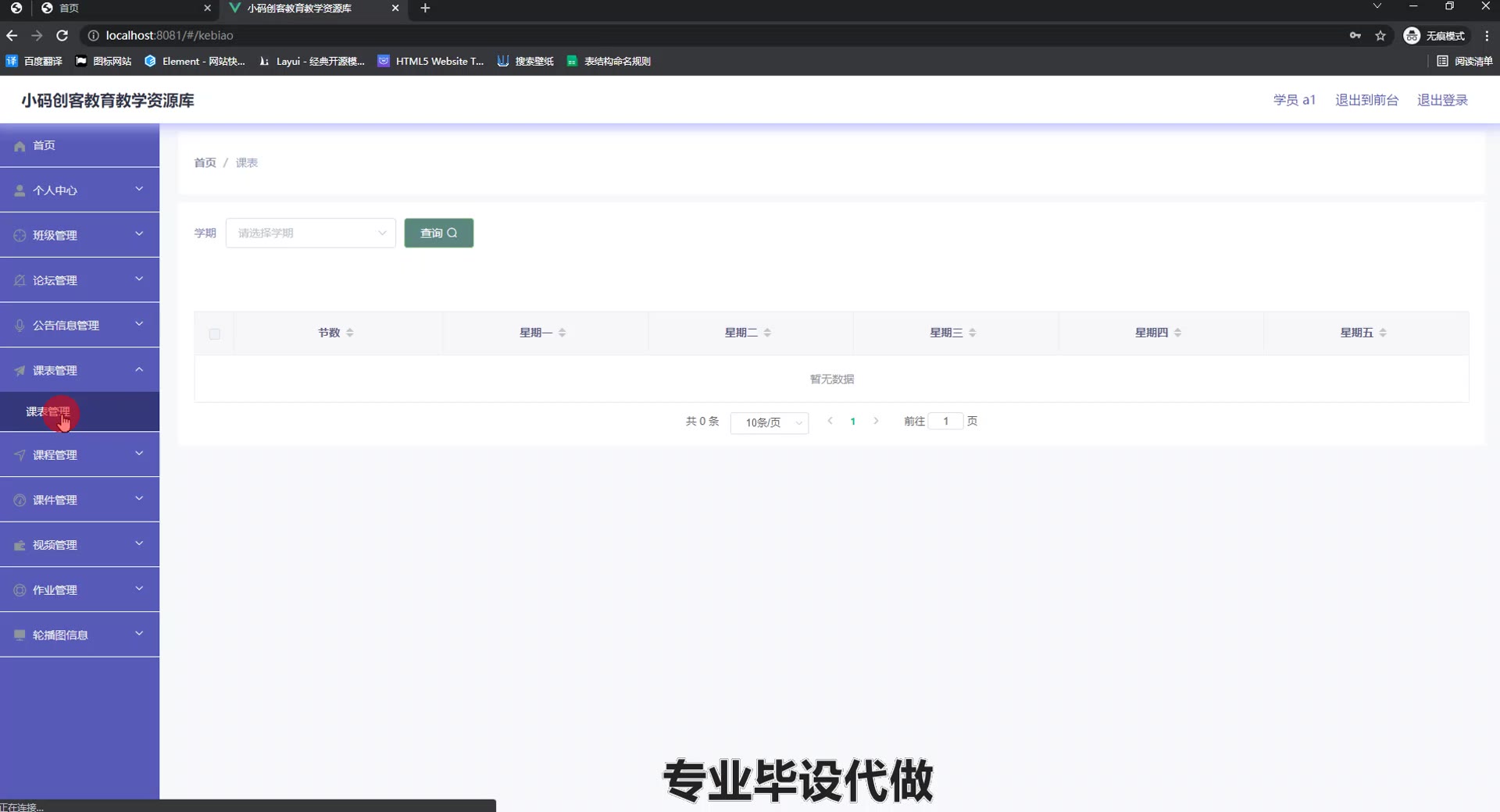The image size is (1500, 812).
Task: Click the icon beside 班级管理
Action: (20, 235)
